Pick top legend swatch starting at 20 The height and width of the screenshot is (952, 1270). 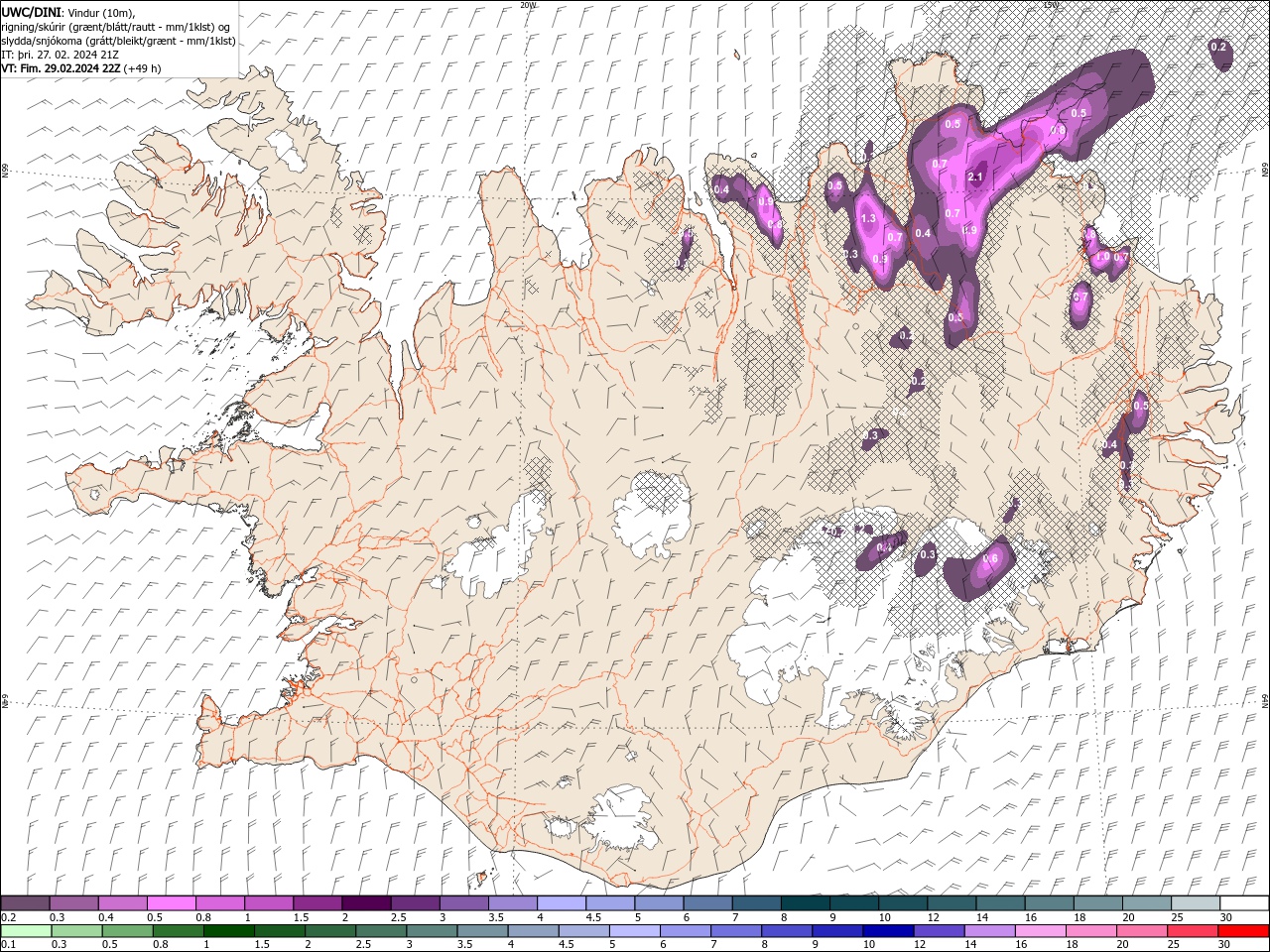[x=1146, y=903]
